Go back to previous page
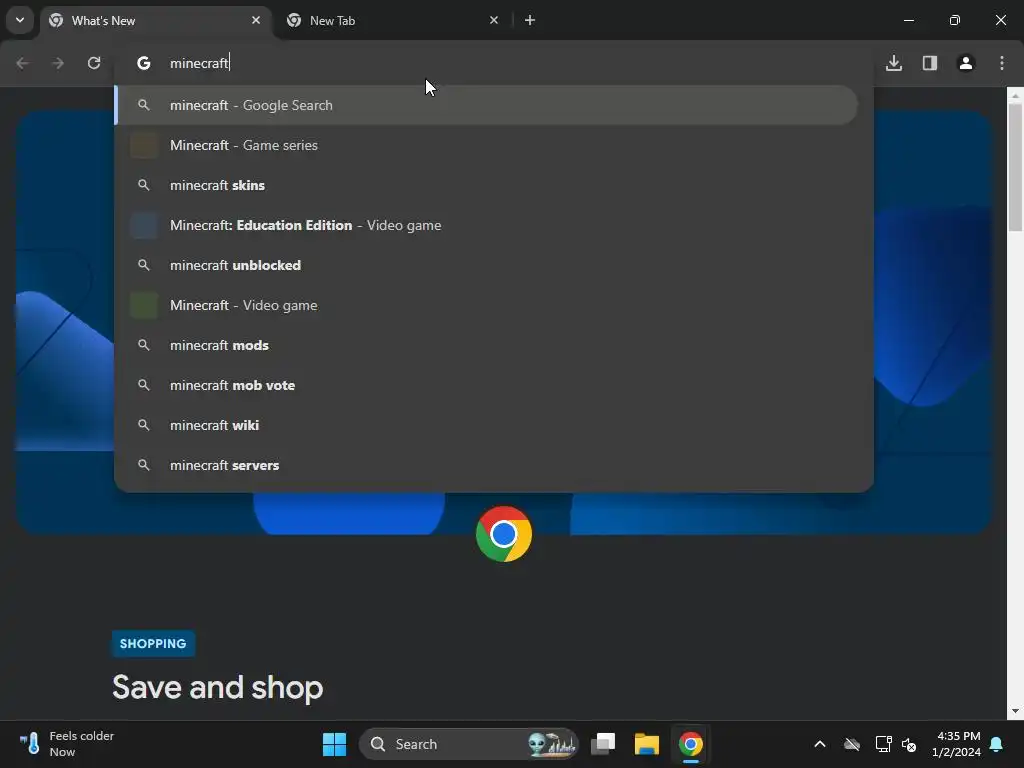The width and height of the screenshot is (1024, 768). pyautogui.click(x=22, y=63)
